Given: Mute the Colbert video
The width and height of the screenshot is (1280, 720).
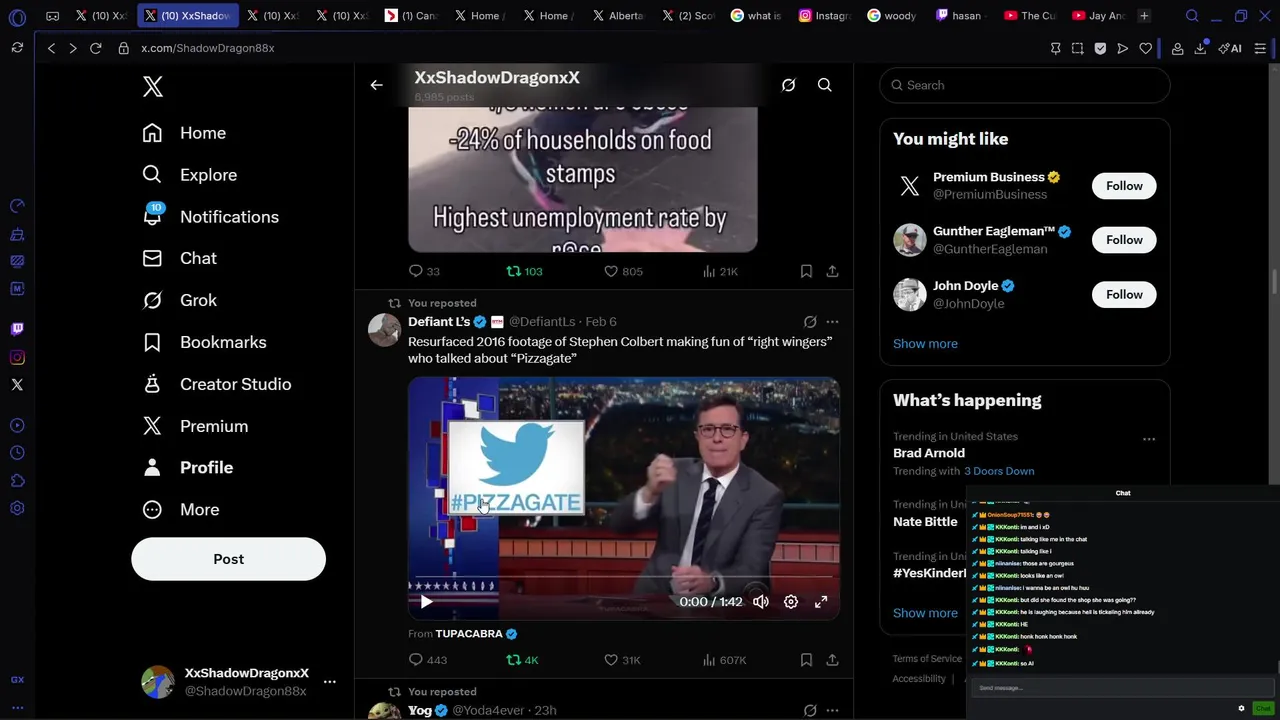Looking at the screenshot, I should 761,602.
